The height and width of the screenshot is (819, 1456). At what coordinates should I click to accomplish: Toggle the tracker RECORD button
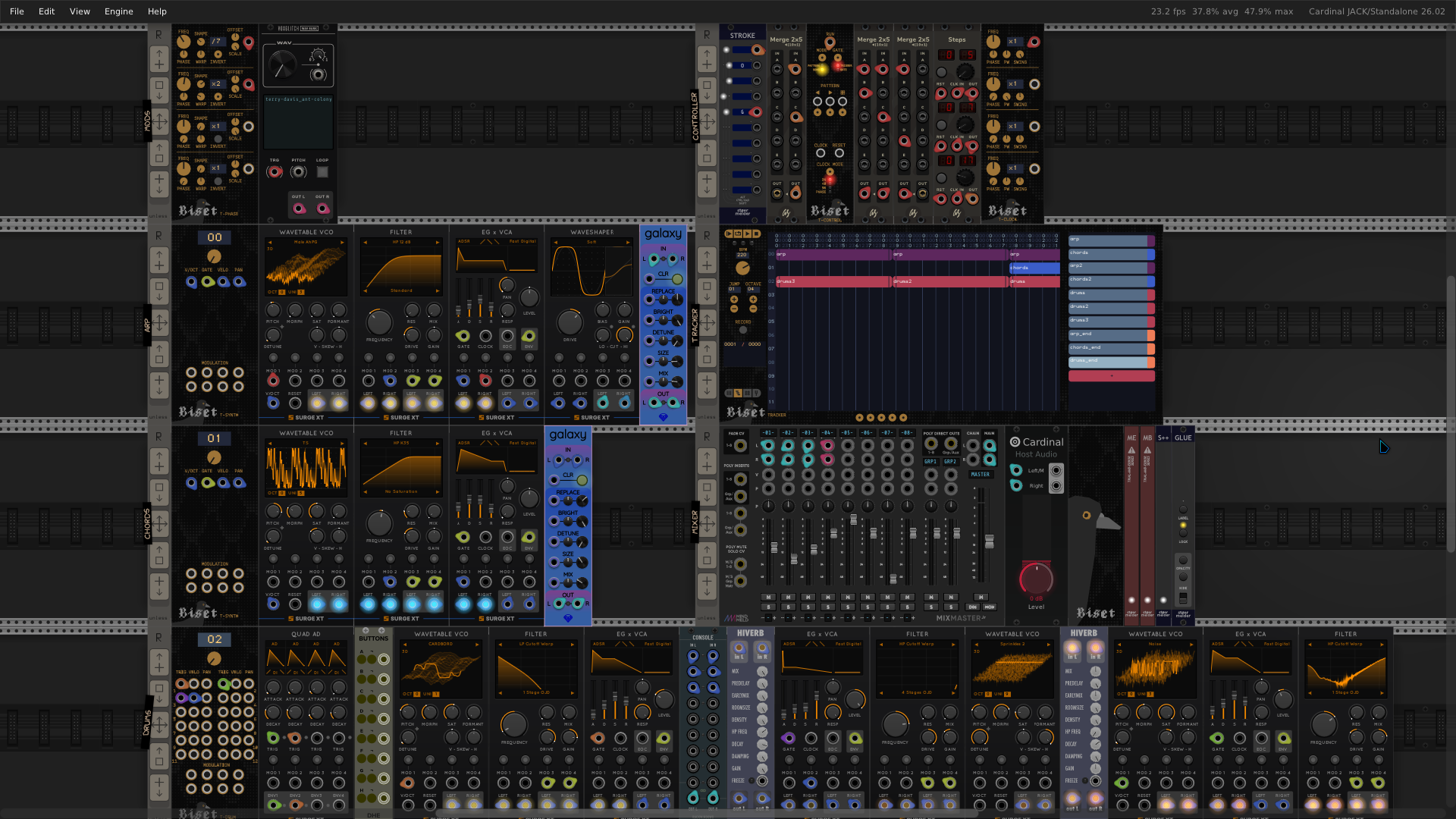743,330
